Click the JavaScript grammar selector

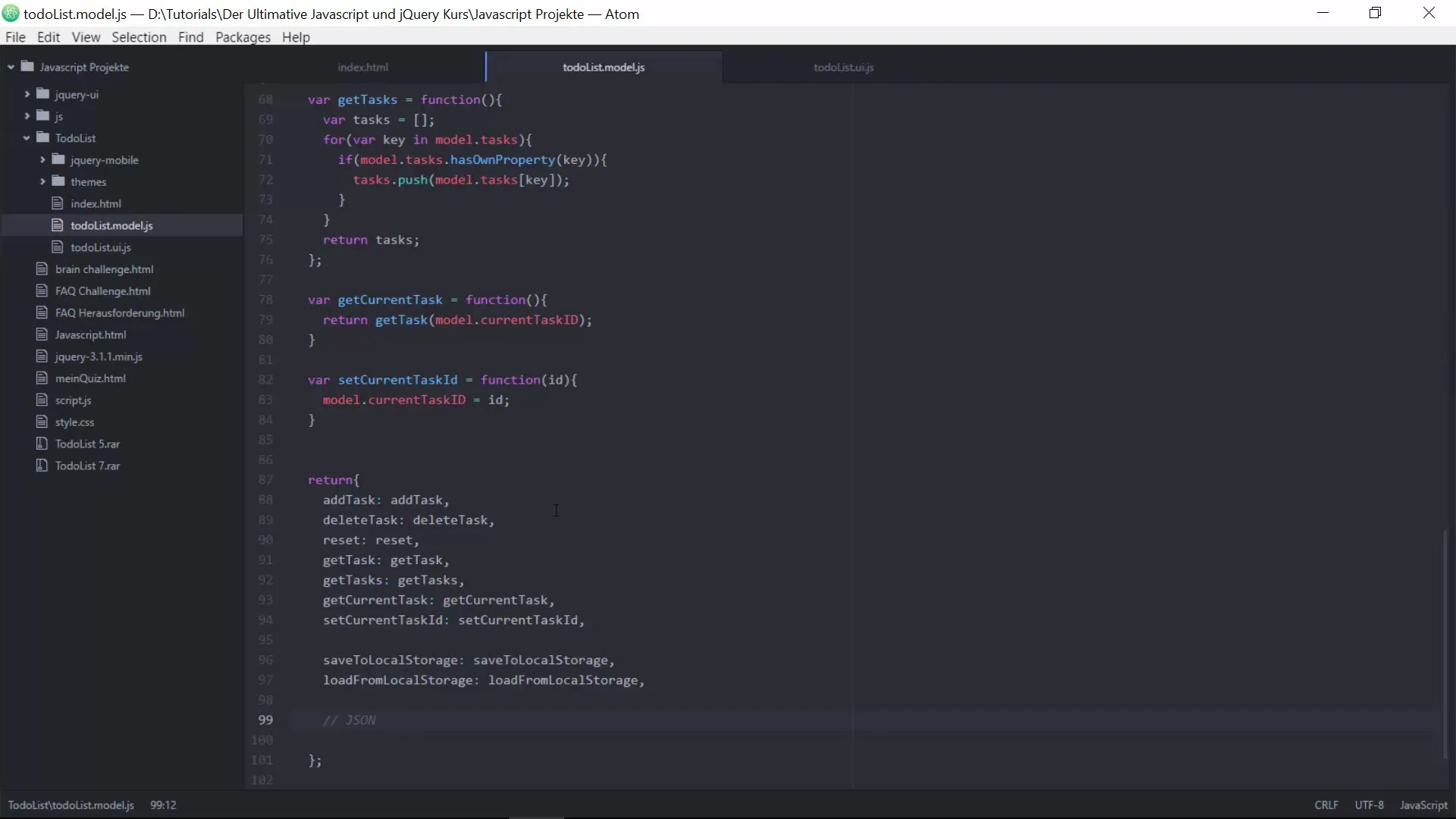point(1423,805)
